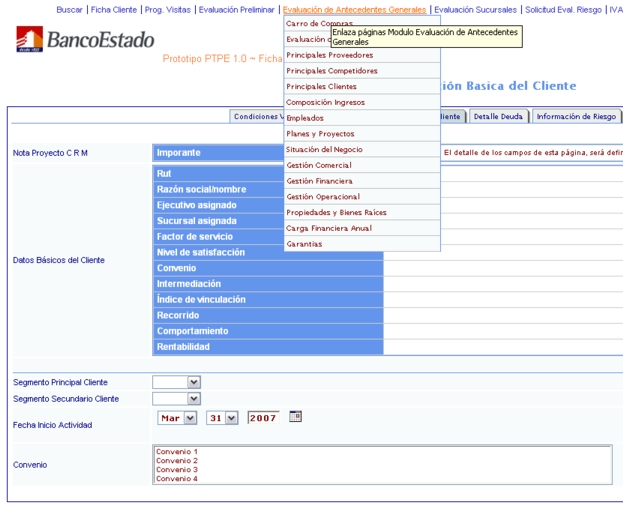The height and width of the screenshot is (509, 623).
Task: Click Garantías in the dropdown menu
Action: 304,244
